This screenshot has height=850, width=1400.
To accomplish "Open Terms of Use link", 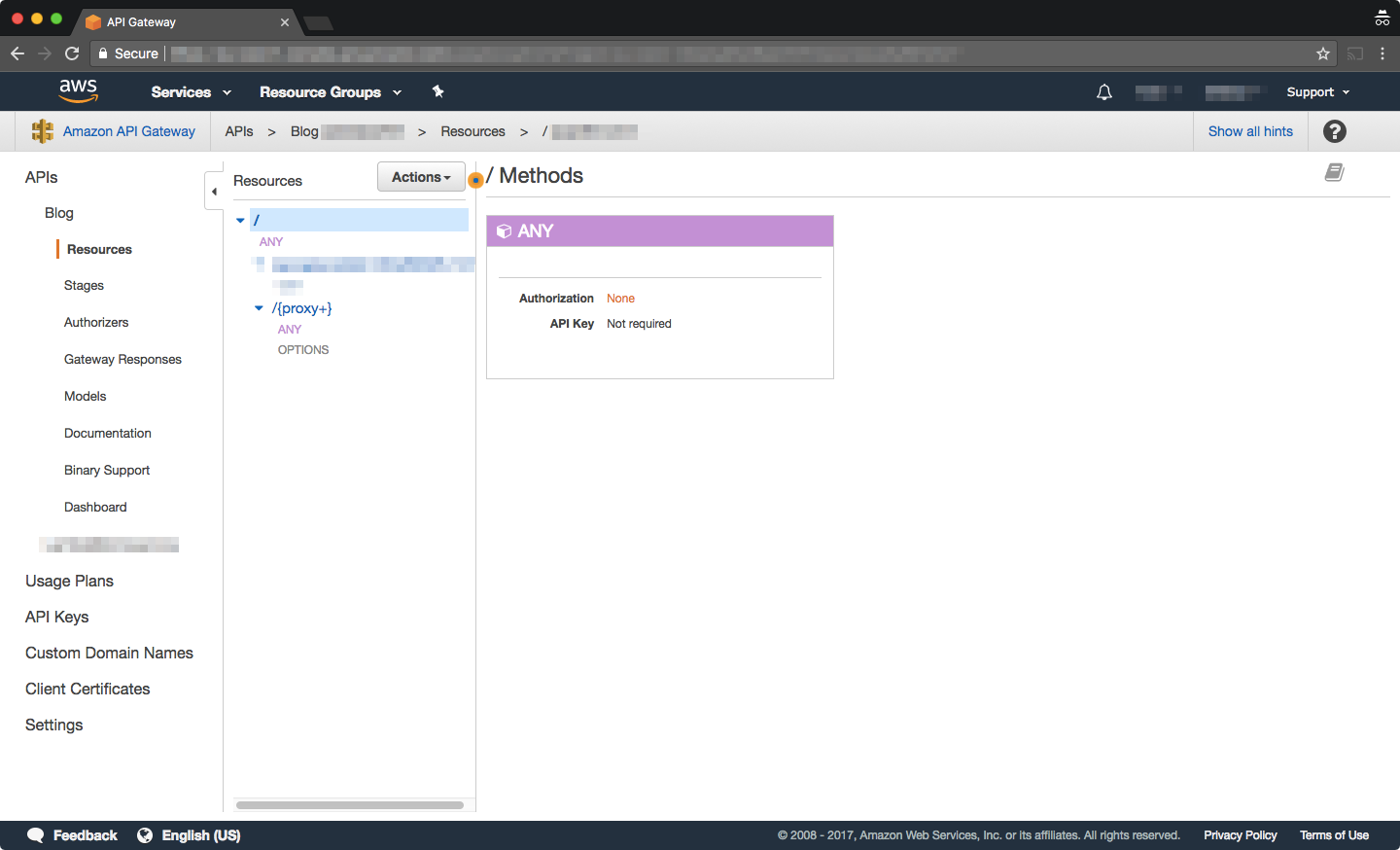I will tap(1334, 835).
